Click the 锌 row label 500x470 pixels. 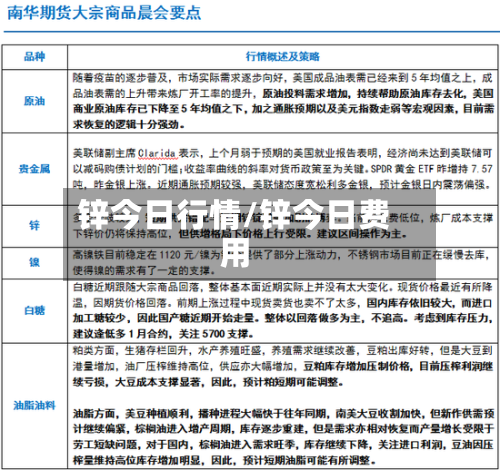[34, 226]
